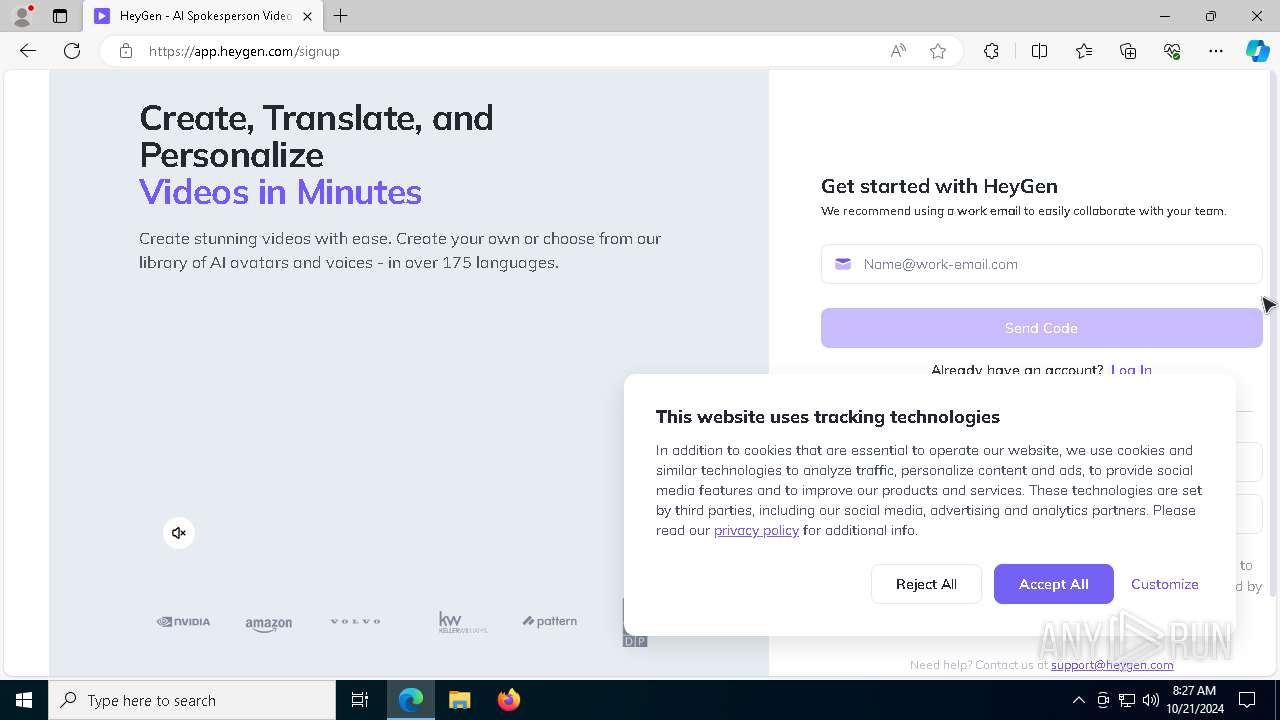Screen dimensions: 1280x720
Task: Click the pattern logo
Action: (549, 621)
